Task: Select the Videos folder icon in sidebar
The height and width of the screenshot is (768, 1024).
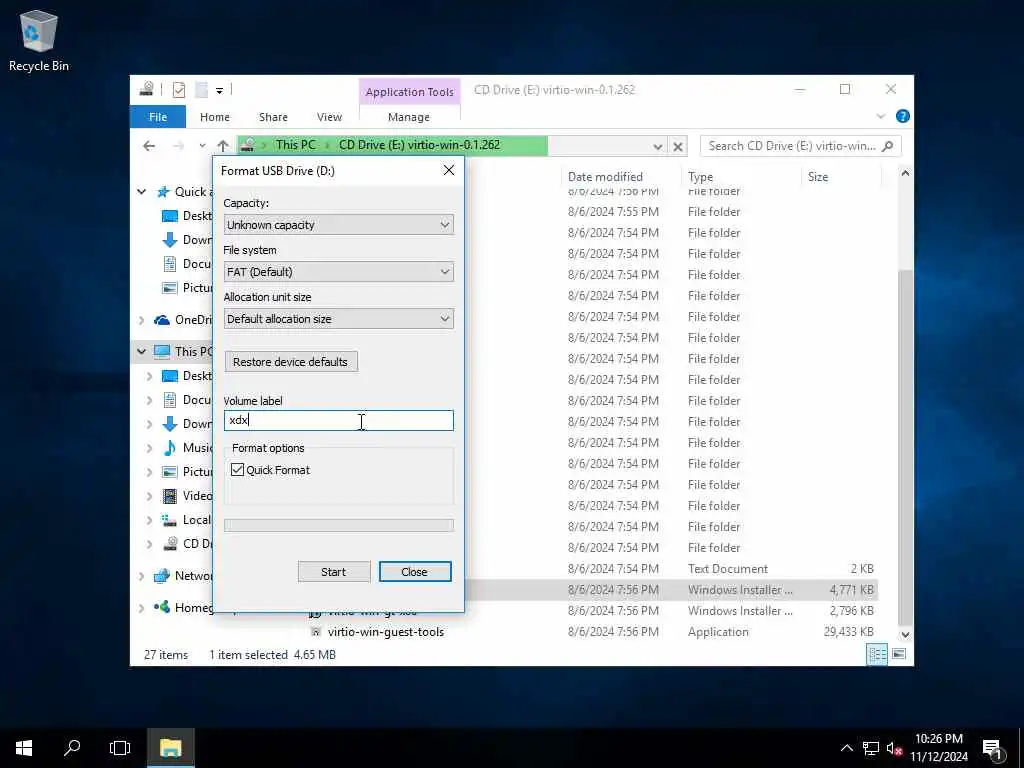Action: pyautogui.click(x=170, y=496)
